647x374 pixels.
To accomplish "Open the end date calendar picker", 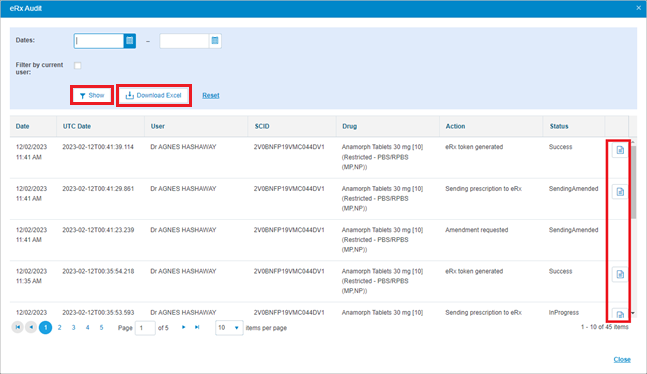I will point(215,41).
